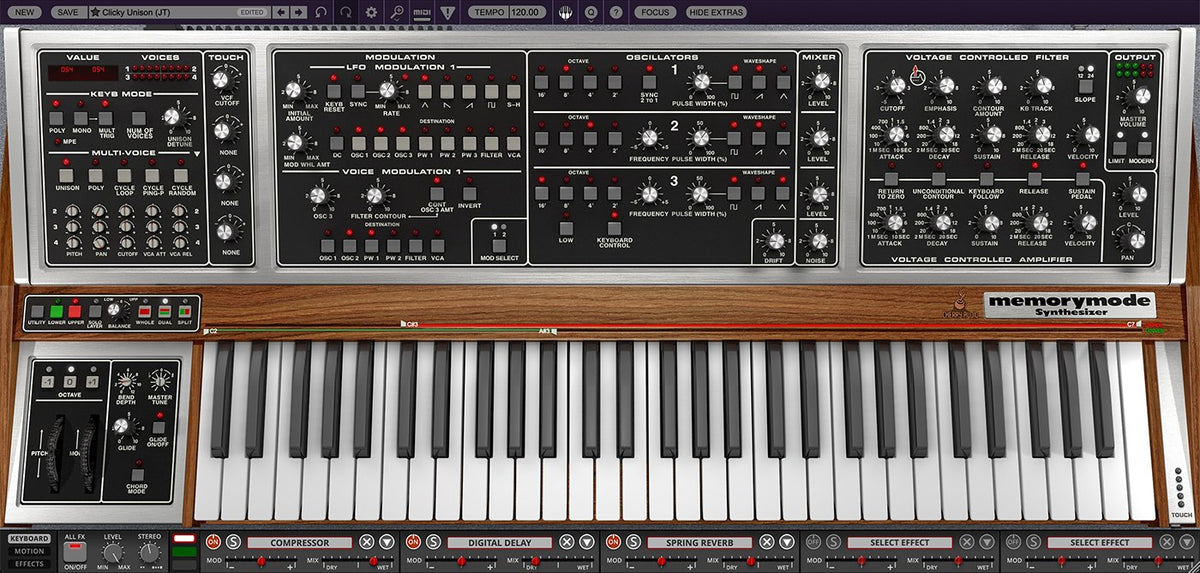Click the Utility button
Image resolution: width=1200 pixels, height=573 pixels.
pos(37,311)
